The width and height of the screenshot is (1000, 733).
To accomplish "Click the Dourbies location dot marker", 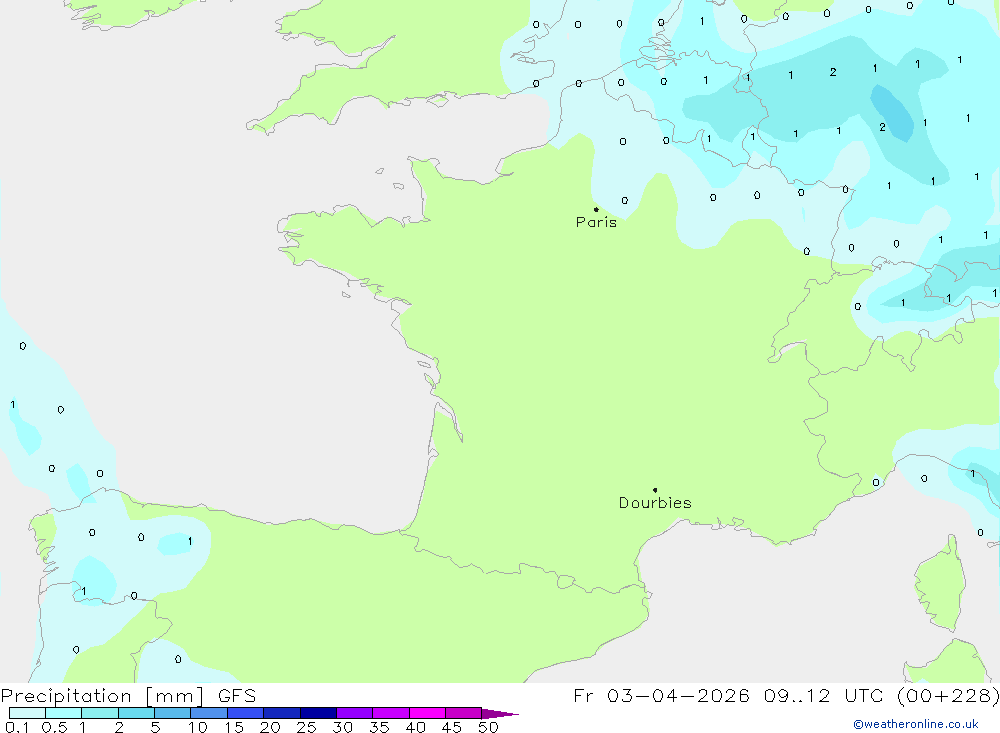I will point(655,490).
